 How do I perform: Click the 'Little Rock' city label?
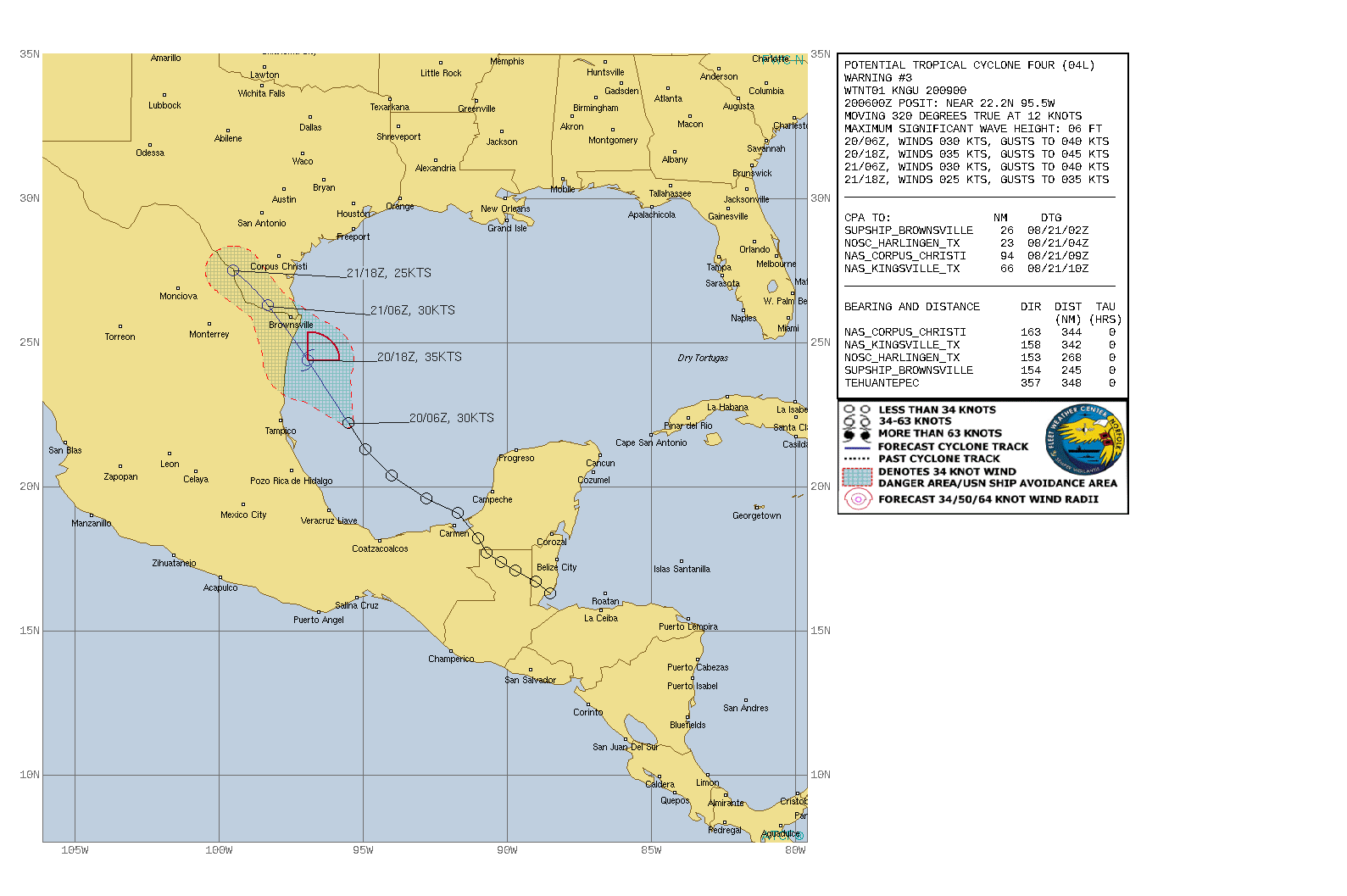(x=441, y=73)
